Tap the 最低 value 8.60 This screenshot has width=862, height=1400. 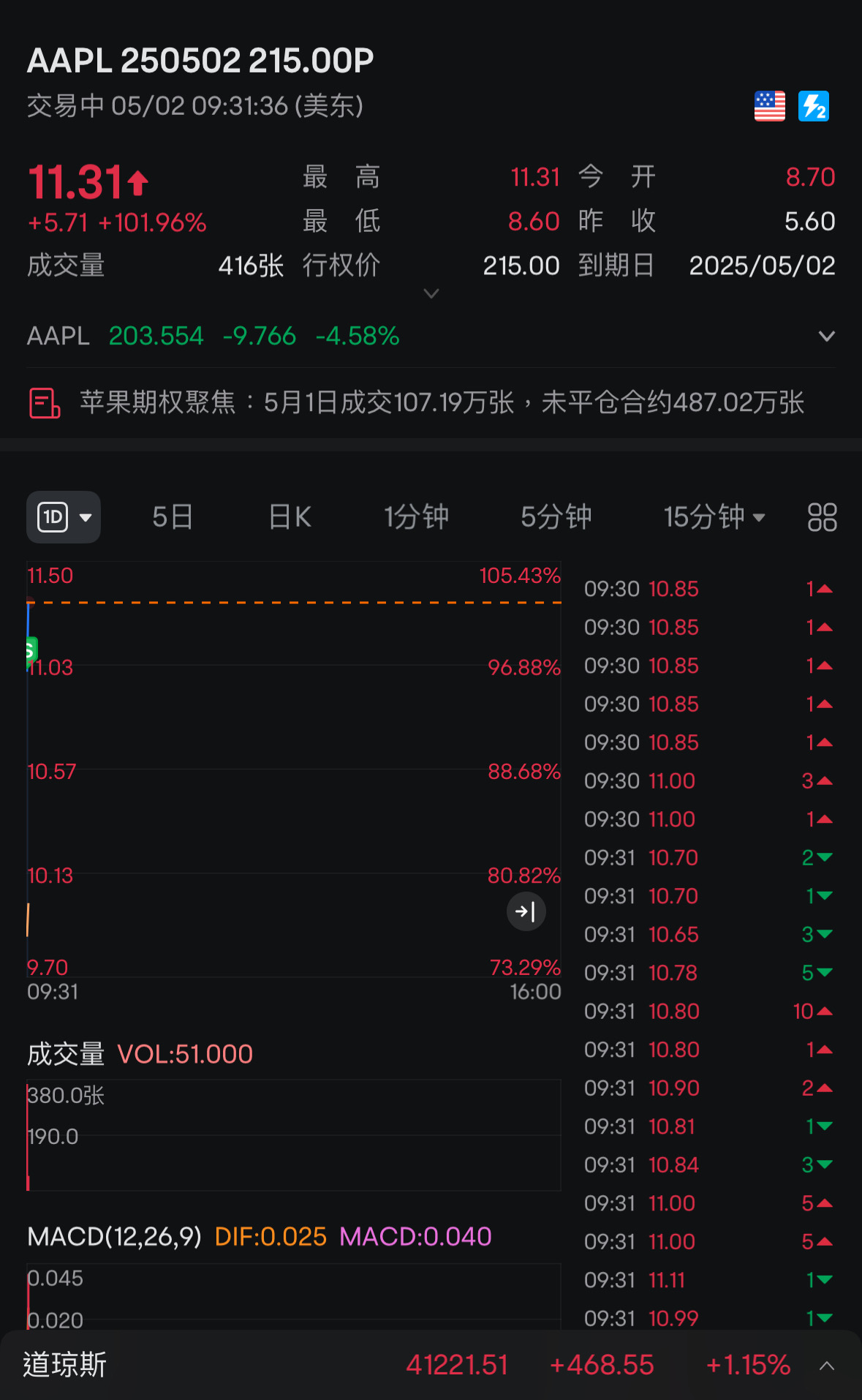coord(534,221)
